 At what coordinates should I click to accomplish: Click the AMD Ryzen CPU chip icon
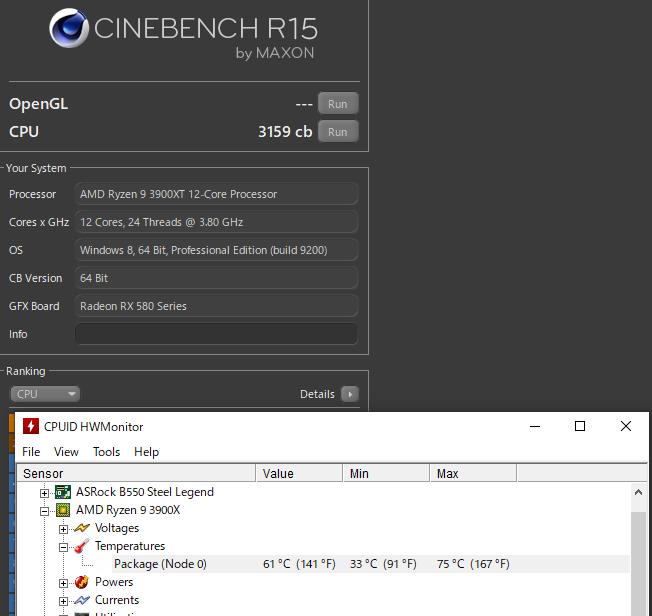point(63,510)
